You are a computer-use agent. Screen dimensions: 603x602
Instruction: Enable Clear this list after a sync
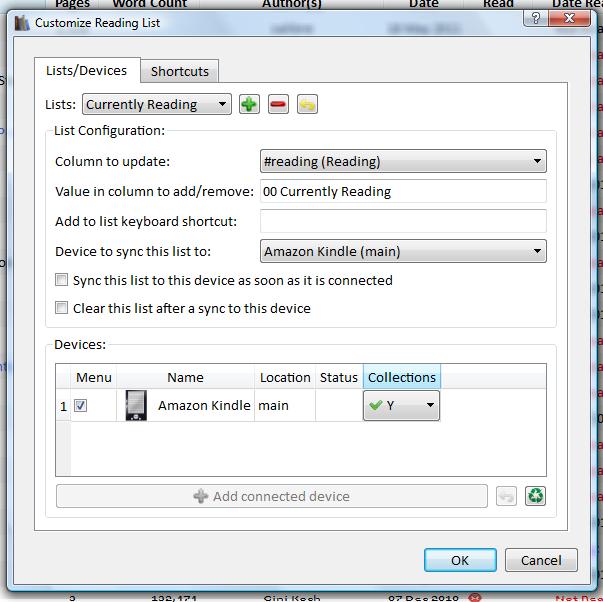point(62,308)
